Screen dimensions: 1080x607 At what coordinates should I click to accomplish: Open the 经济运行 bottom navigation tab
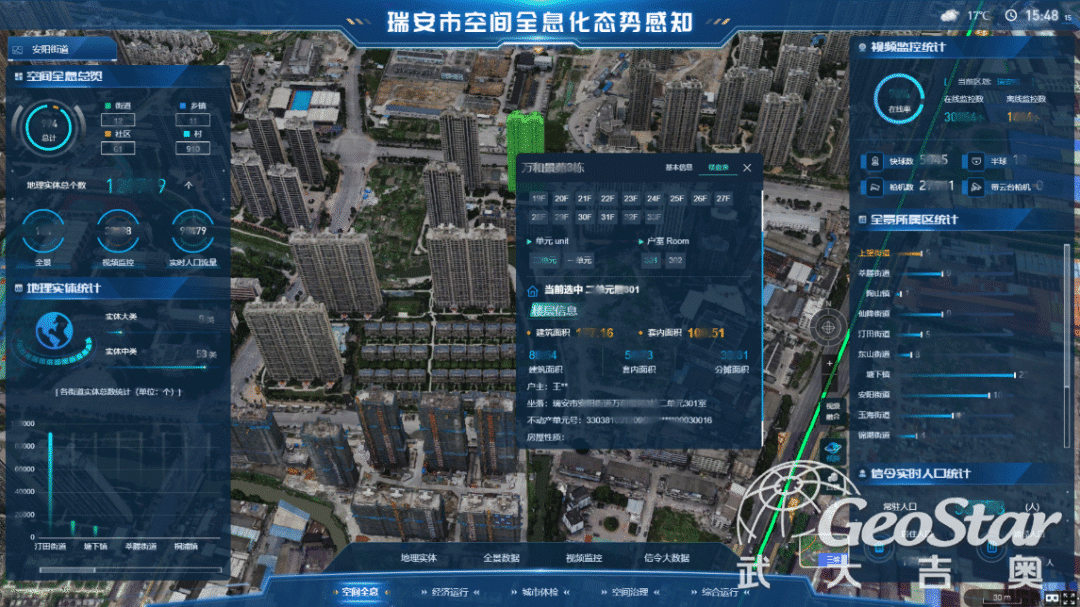click(449, 593)
